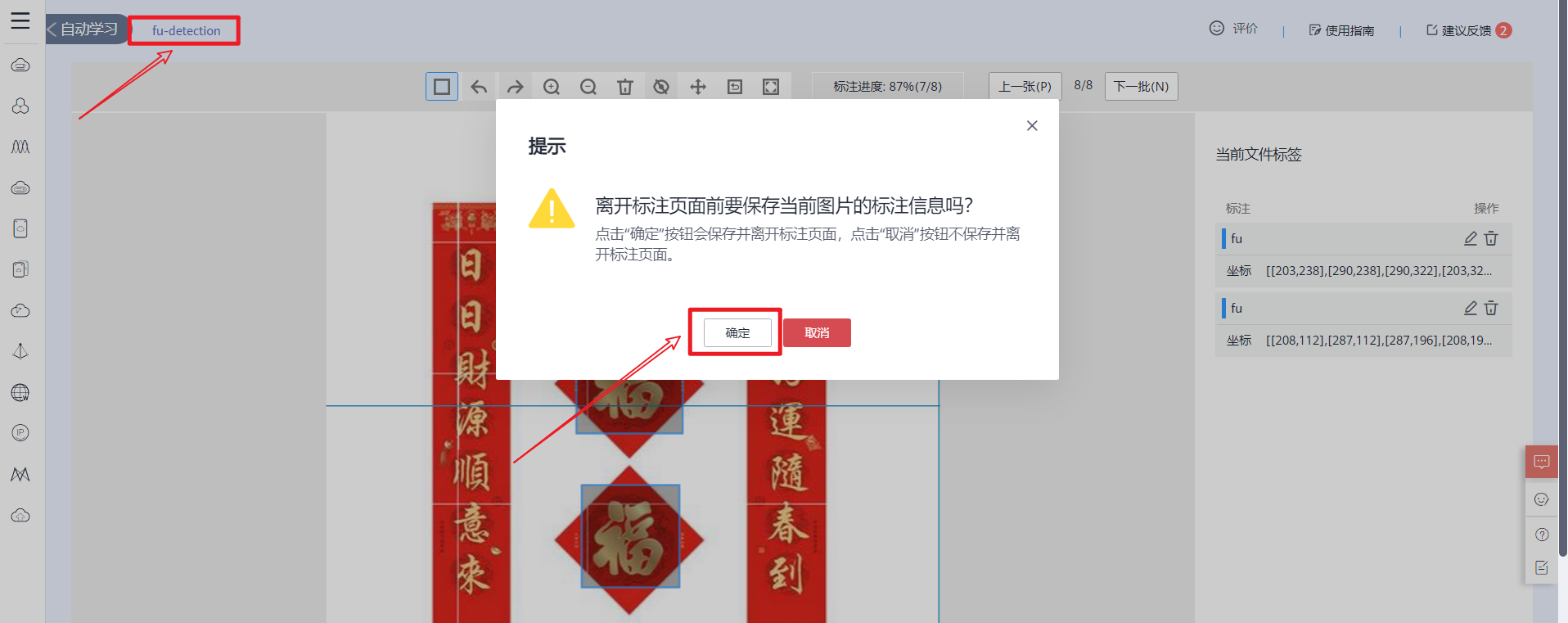Image resolution: width=1568 pixels, height=623 pixels.
Task: Open the triple-wave sidebar icon
Action: point(20,147)
